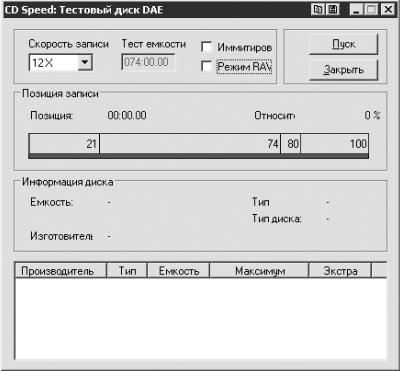Start the test with the Пуск button
This screenshot has width=400, height=371.
[344, 44]
